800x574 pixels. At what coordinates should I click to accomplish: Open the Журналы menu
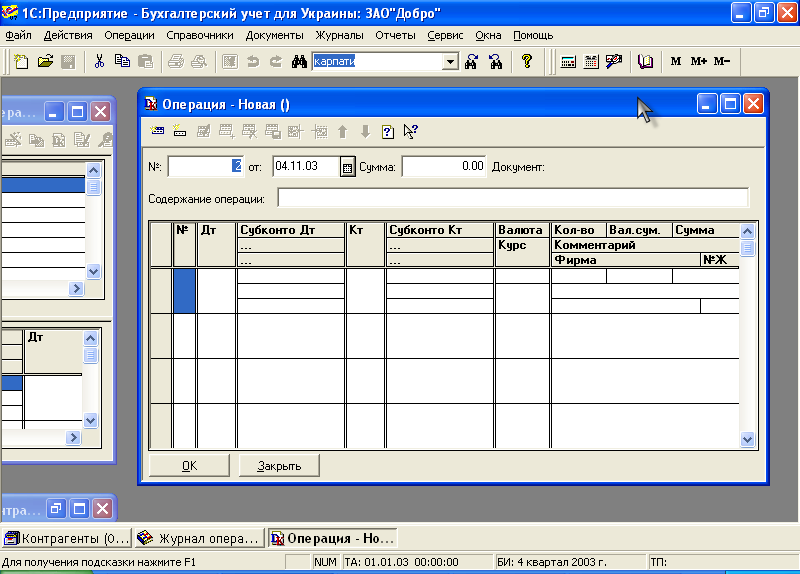click(x=339, y=35)
